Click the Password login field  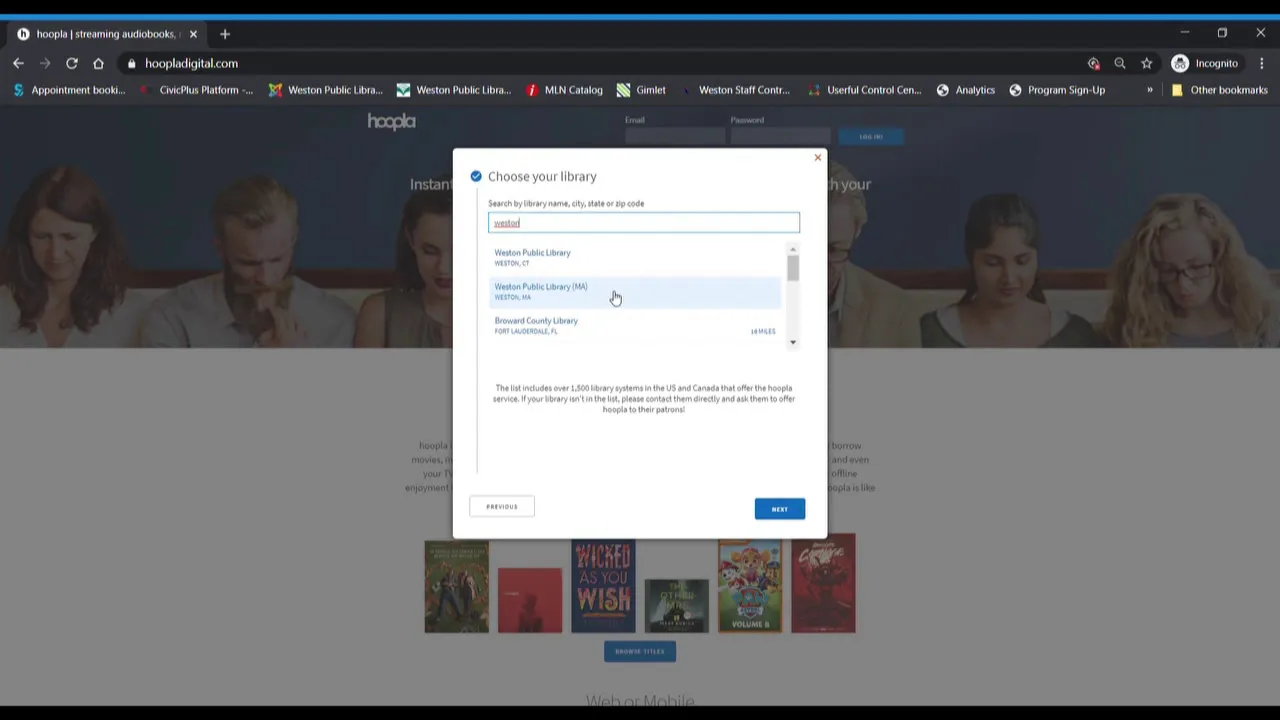(780, 136)
